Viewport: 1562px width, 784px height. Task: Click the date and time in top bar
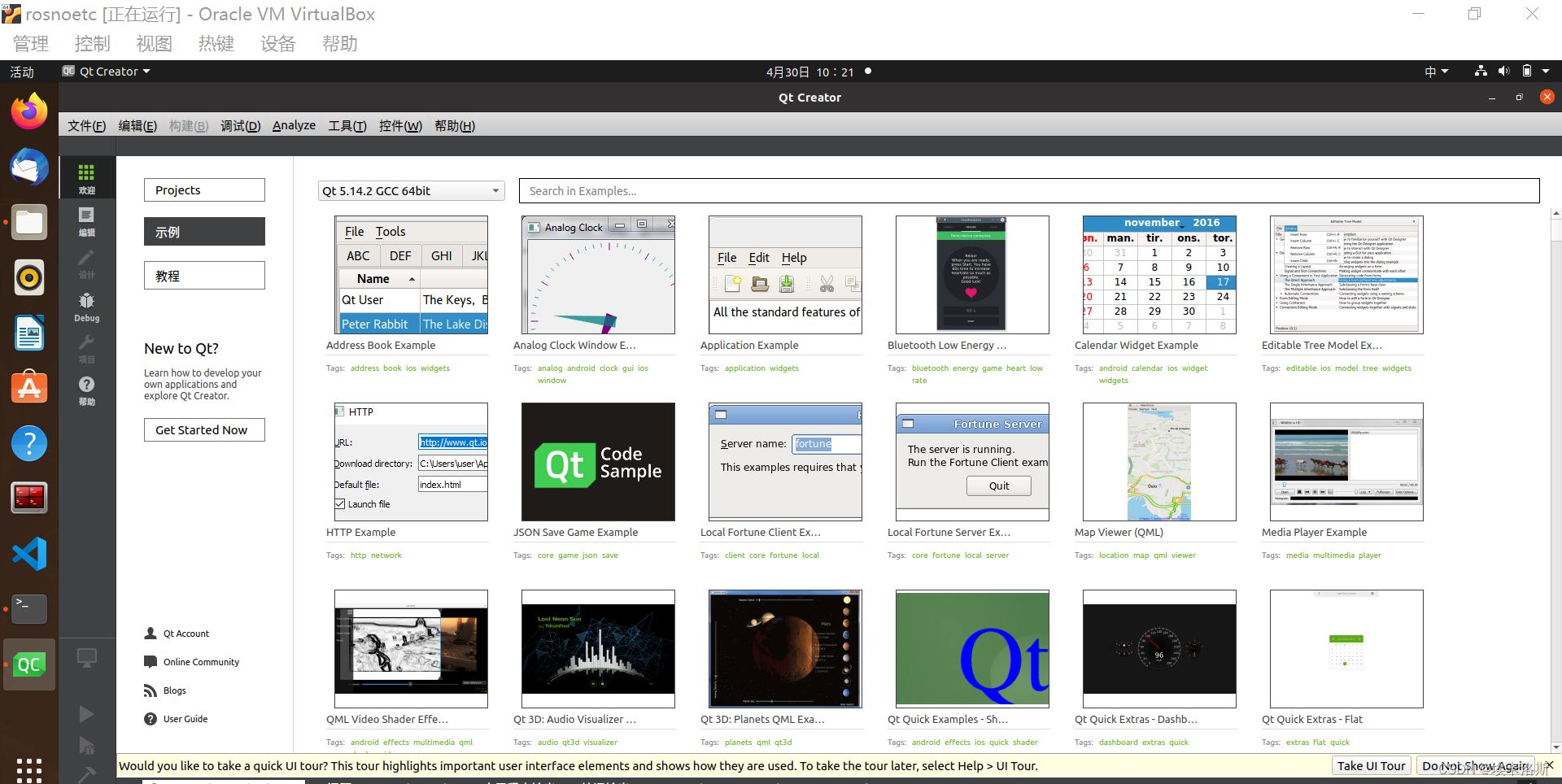tap(810, 72)
